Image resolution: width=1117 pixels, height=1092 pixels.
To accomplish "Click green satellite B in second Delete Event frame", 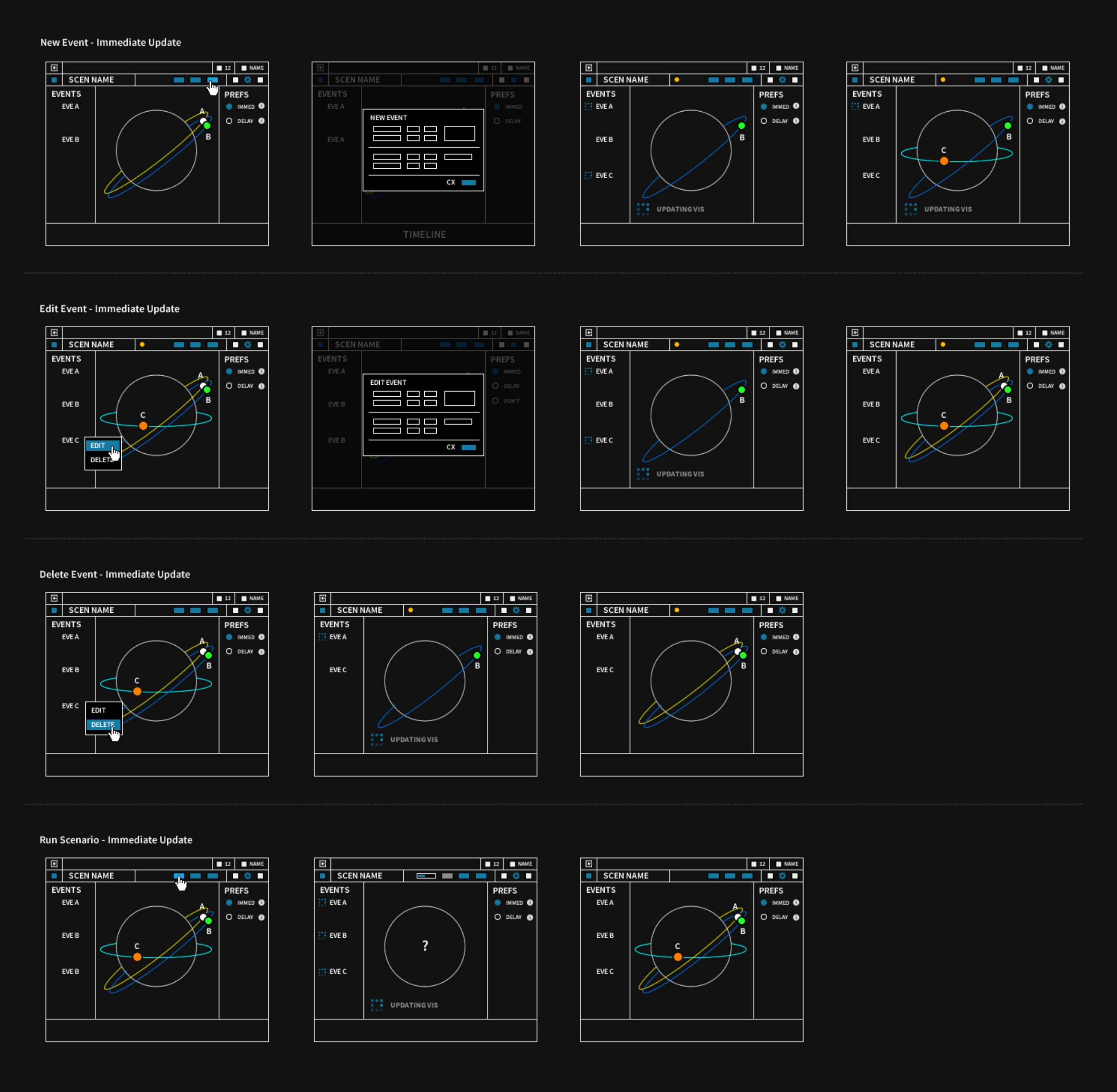I will click(477, 655).
